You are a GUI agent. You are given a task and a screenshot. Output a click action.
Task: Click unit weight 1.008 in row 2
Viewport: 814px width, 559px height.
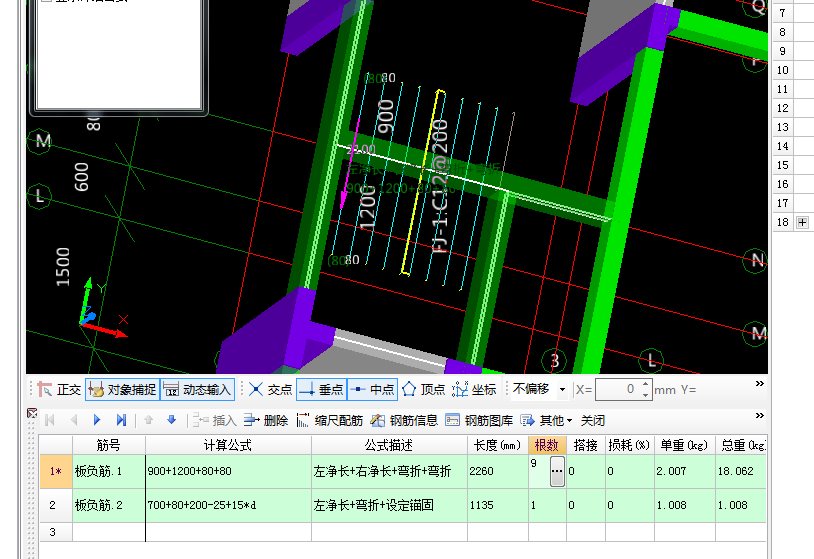click(x=684, y=505)
